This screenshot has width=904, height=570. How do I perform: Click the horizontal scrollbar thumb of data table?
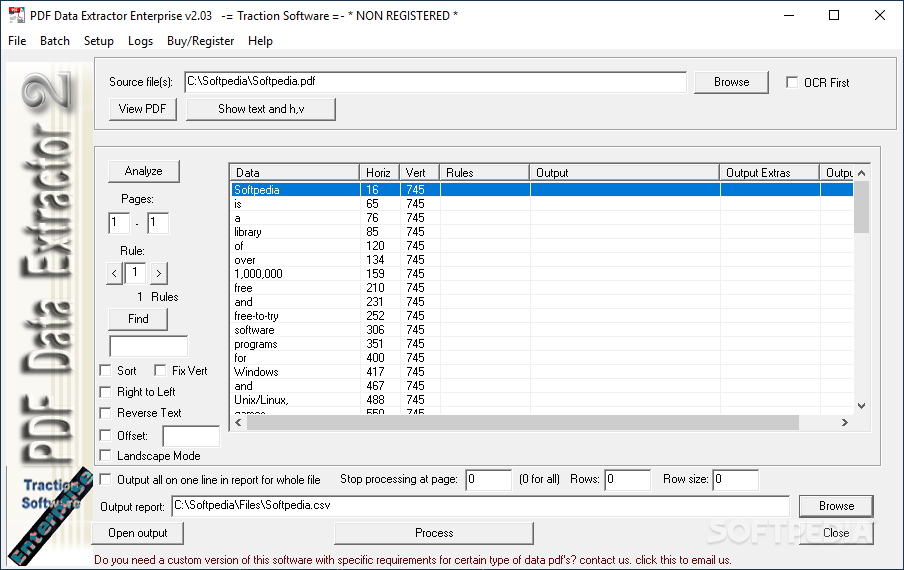(523, 422)
